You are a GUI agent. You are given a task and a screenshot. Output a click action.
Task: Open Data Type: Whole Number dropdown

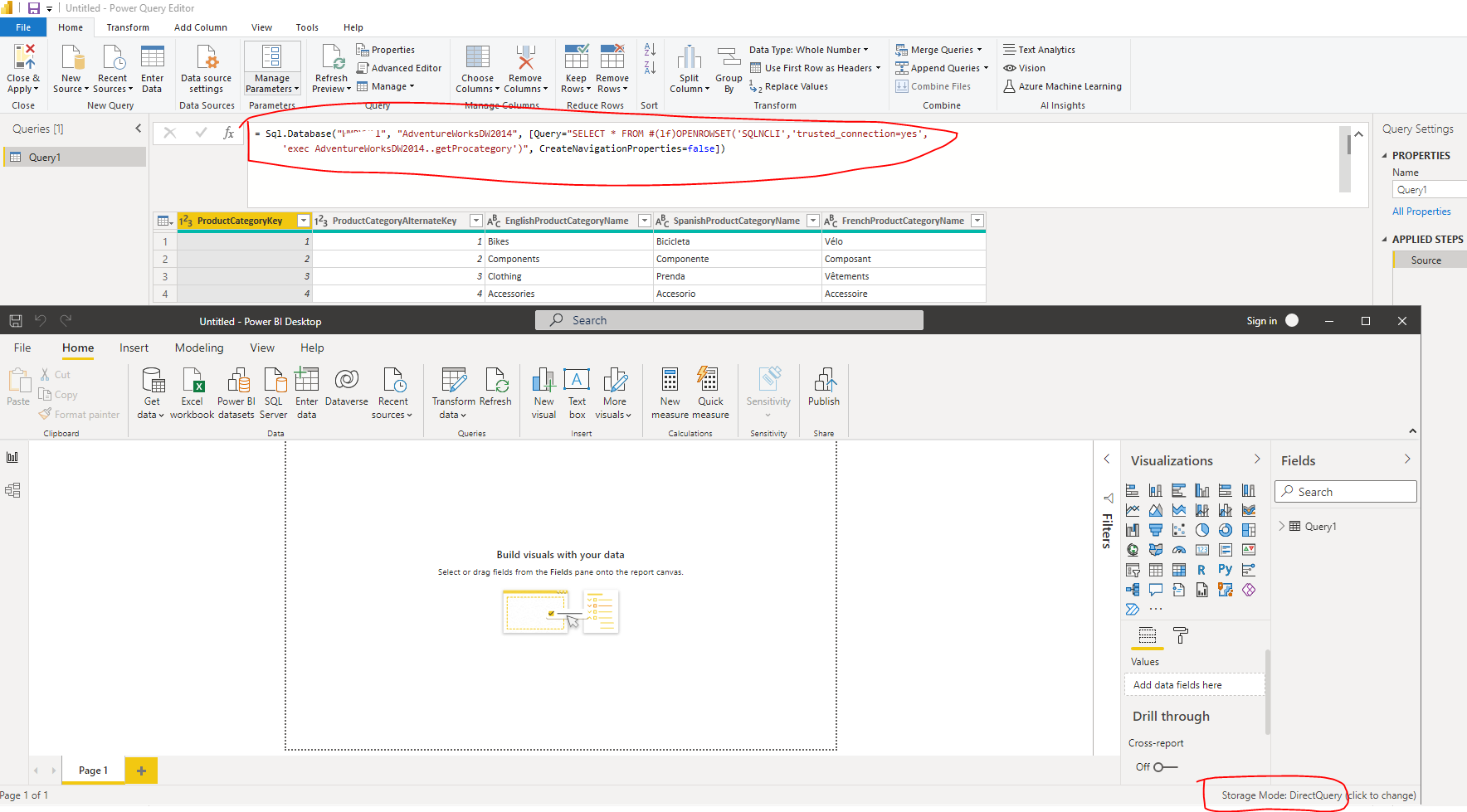pos(808,50)
